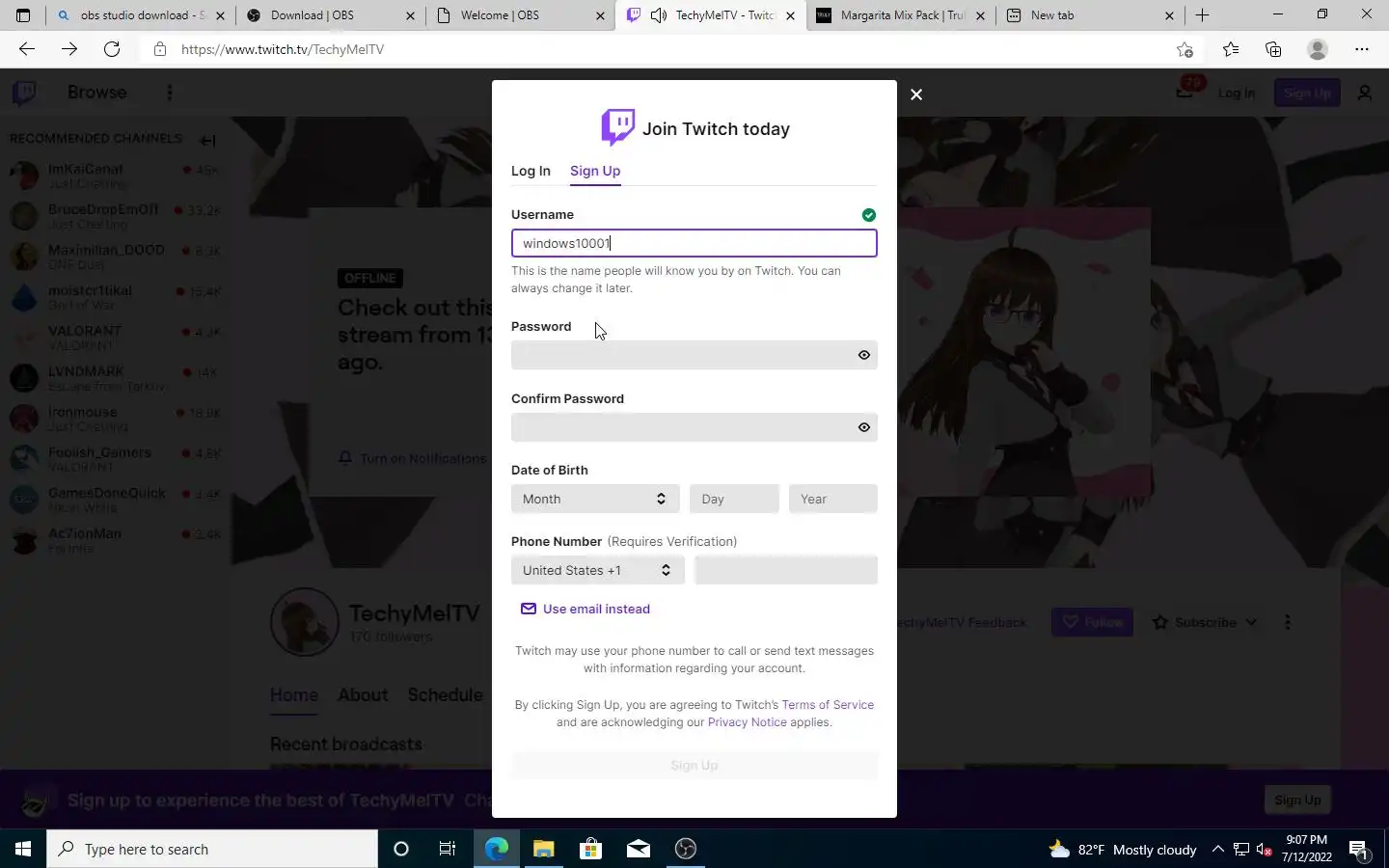Reload the Twitch page
This screenshot has height=868, width=1389.
point(112,49)
